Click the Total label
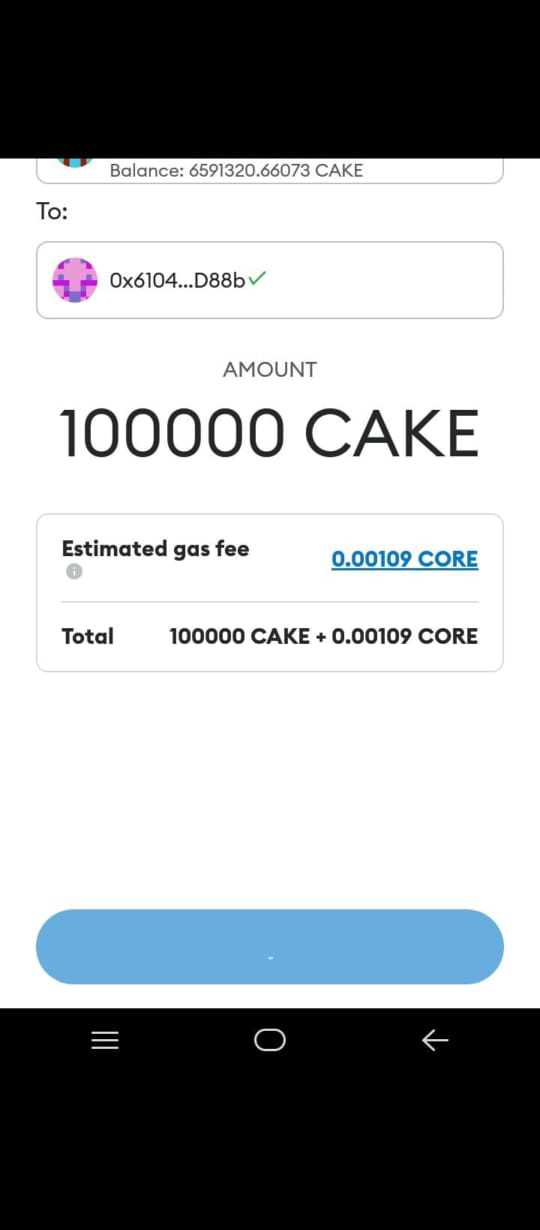This screenshot has width=540, height=1230. click(x=88, y=636)
